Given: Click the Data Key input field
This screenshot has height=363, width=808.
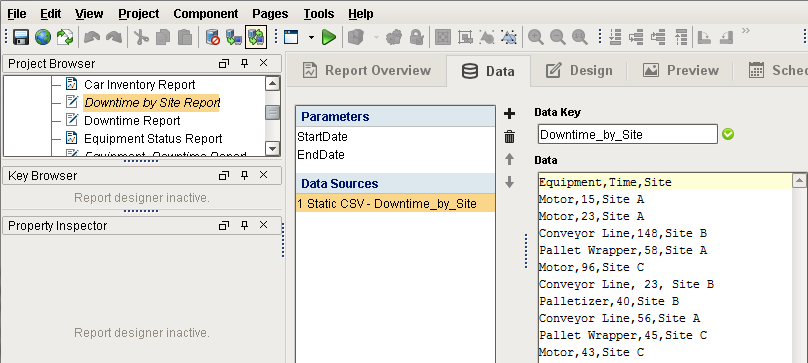Looking at the screenshot, I should (628, 135).
